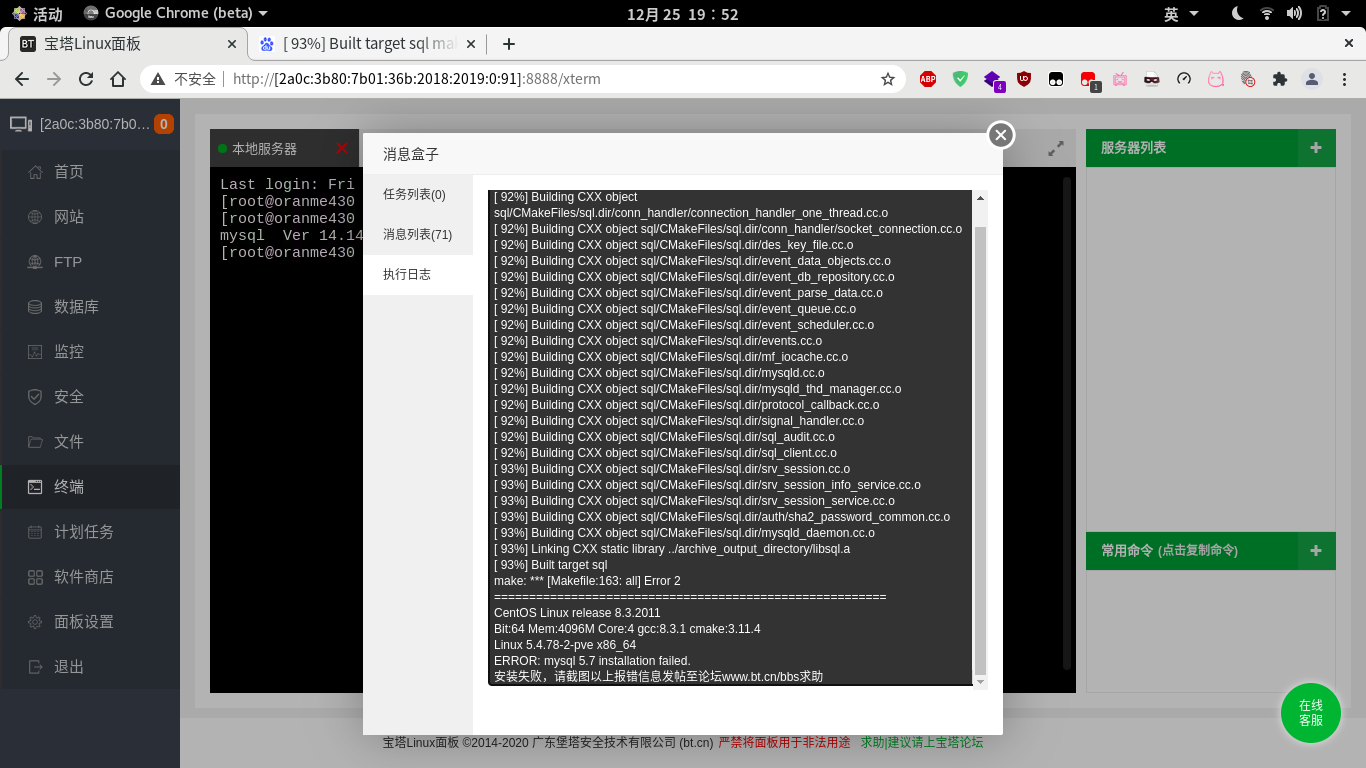The width and height of the screenshot is (1366, 768).
Task: Toggle terminal fullscreen expand icon
Action: (x=1056, y=148)
